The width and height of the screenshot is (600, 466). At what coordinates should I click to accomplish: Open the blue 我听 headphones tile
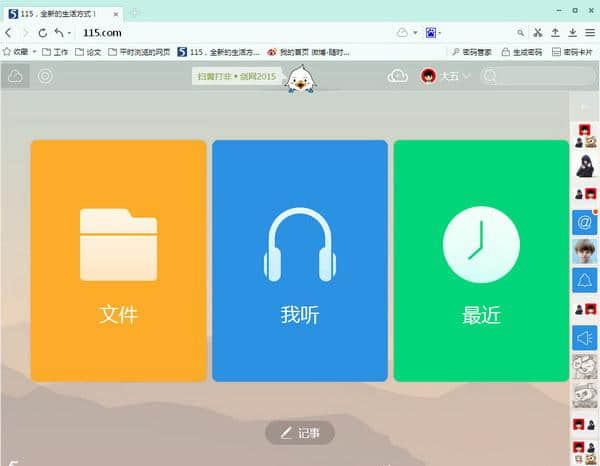coord(300,261)
